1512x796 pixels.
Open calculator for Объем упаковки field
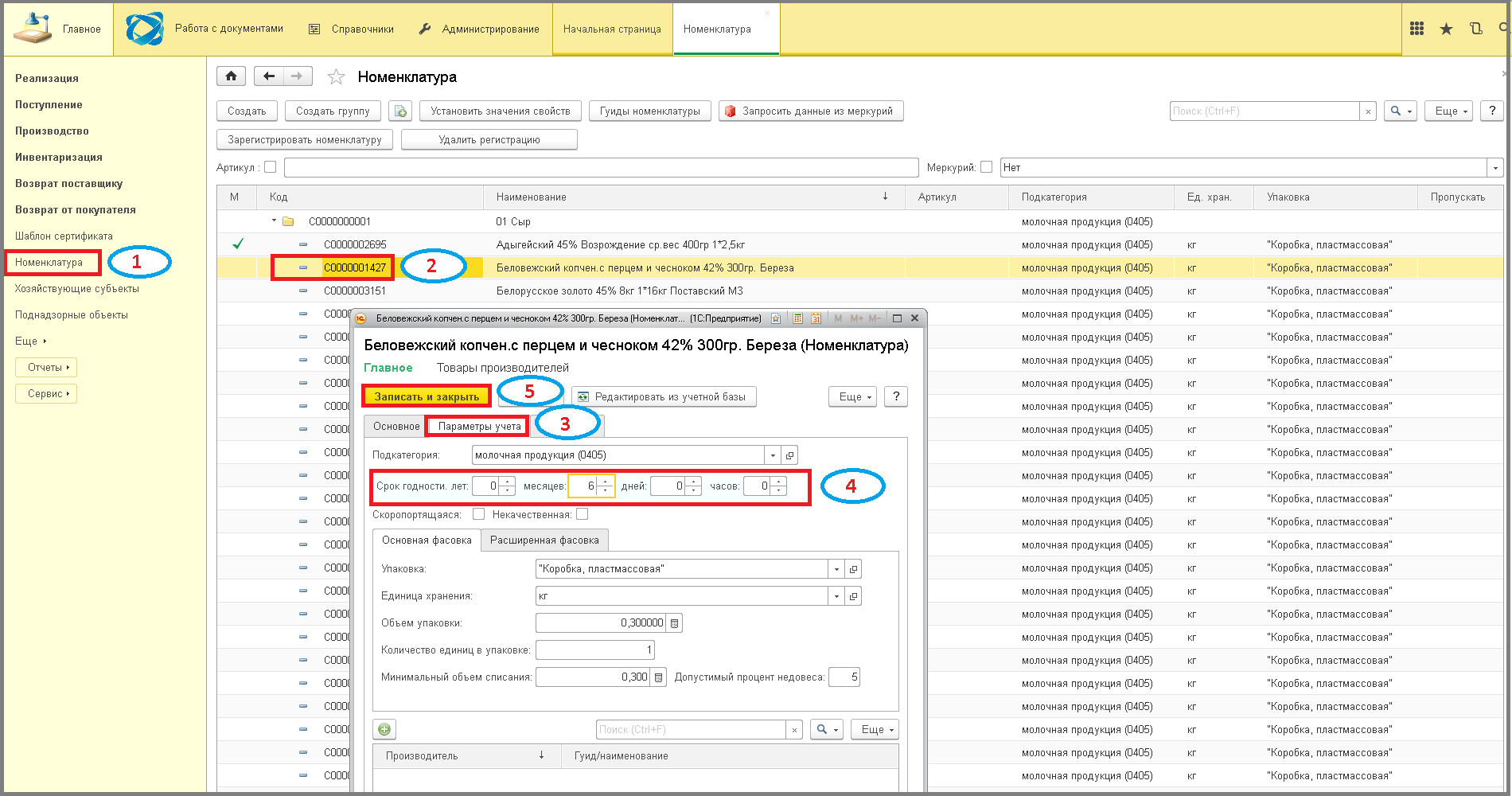coord(674,623)
